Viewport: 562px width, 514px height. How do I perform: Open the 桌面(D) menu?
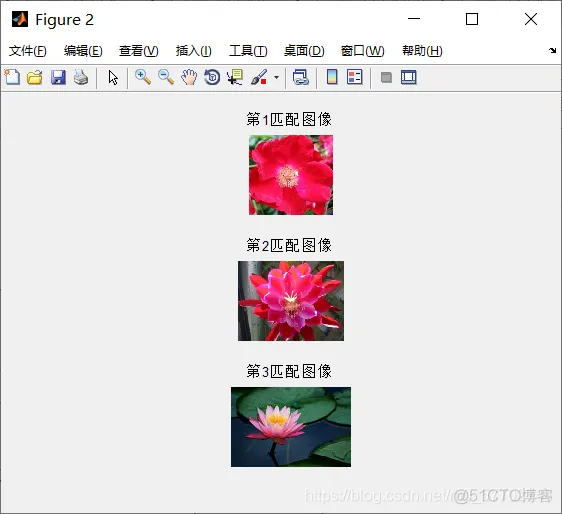click(304, 51)
